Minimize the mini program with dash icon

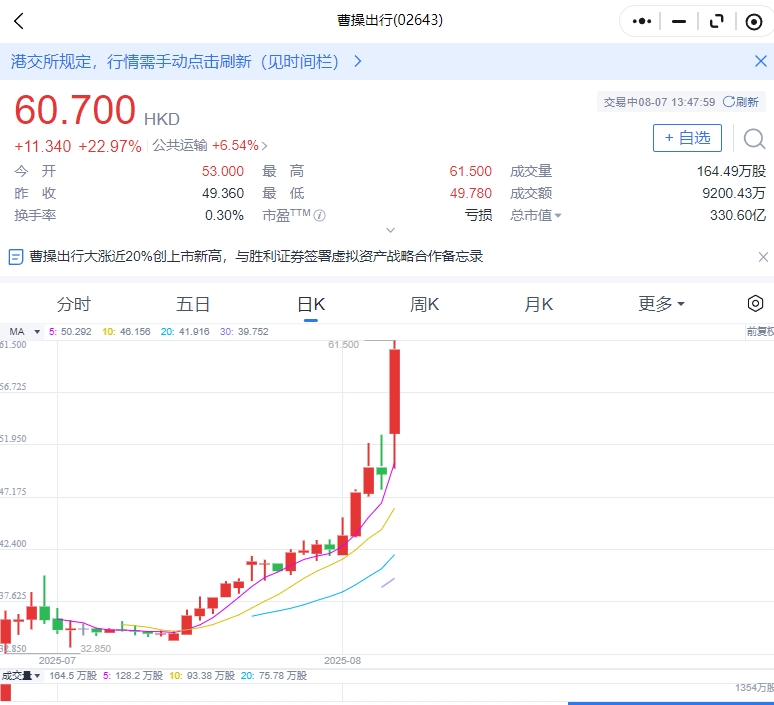click(x=679, y=21)
